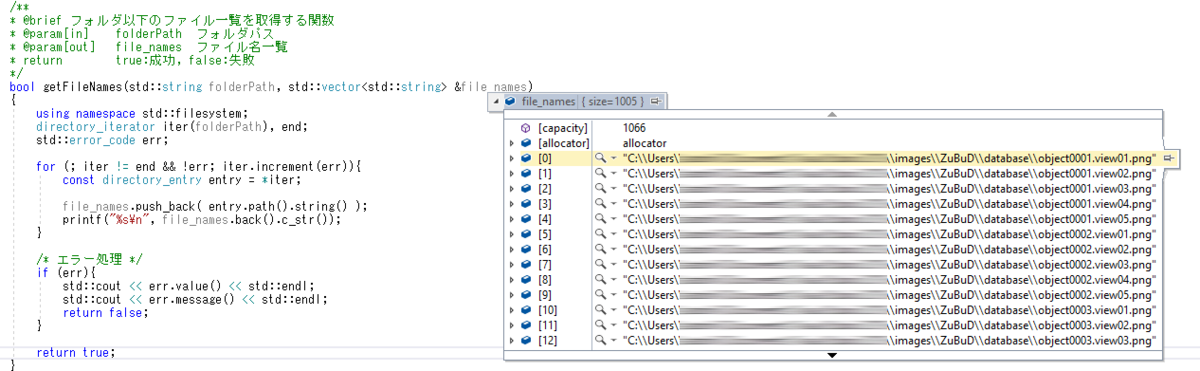The image size is (1200, 371).
Task: Click 'return false;' in the error block
Action: (105, 313)
